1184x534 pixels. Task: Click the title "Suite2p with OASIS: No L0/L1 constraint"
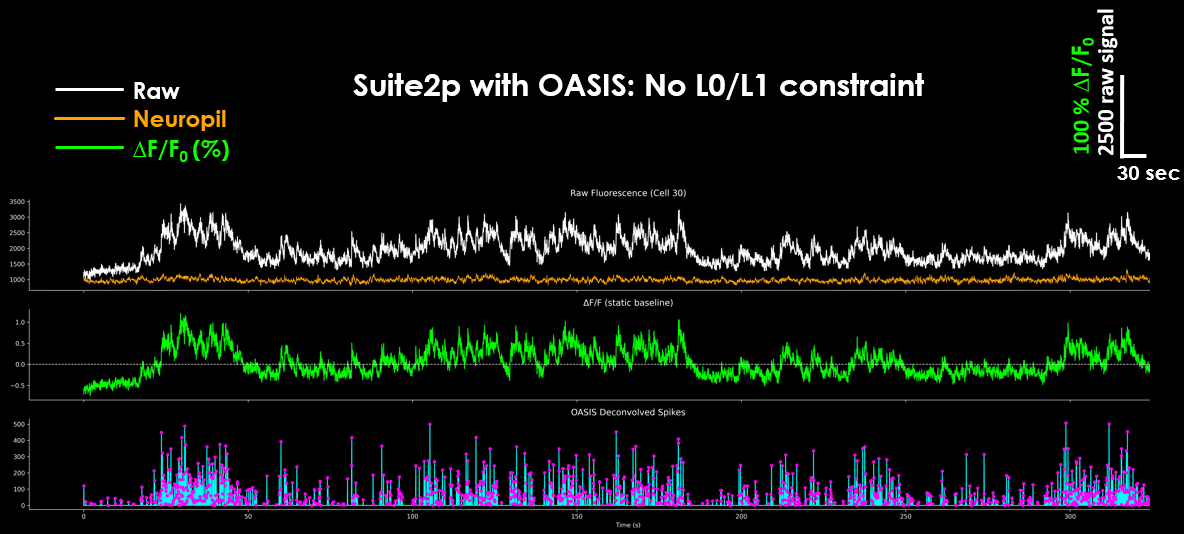click(638, 85)
